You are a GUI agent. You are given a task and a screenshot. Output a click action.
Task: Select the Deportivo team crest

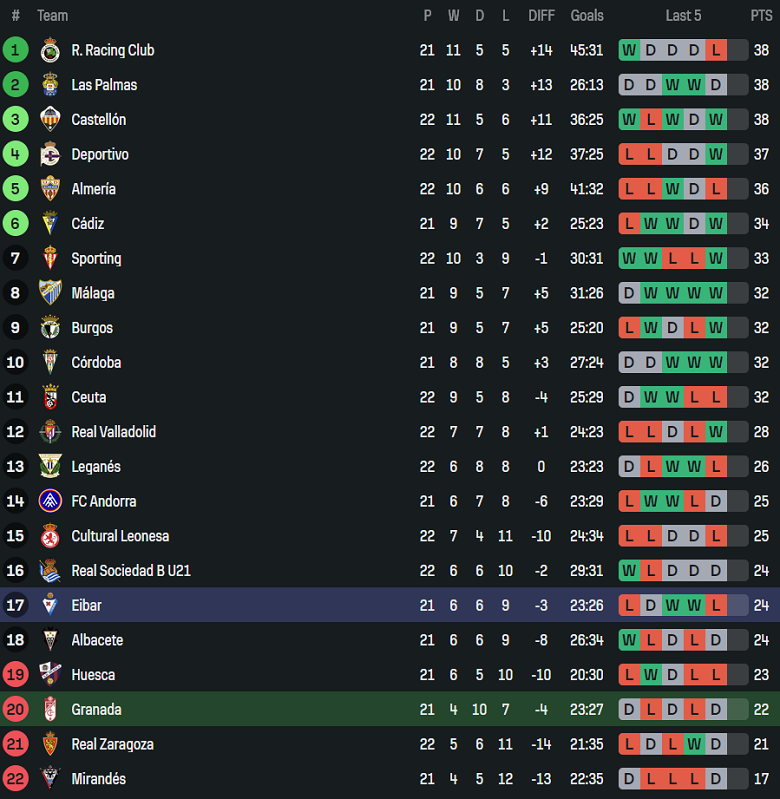[50, 154]
